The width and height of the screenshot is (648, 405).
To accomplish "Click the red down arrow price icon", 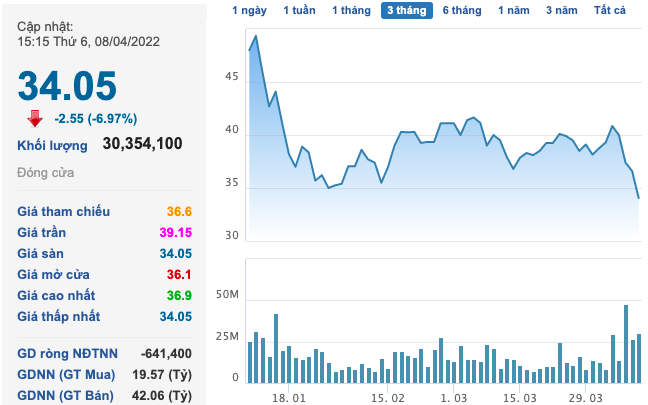I will pyautogui.click(x=35, y=119).
